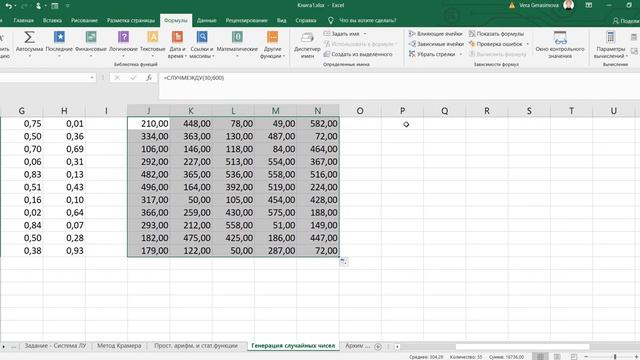Switch to Page Layout view in the status bar
The image size is (640, 360).
pyautogui.click(x=557, y=357)
